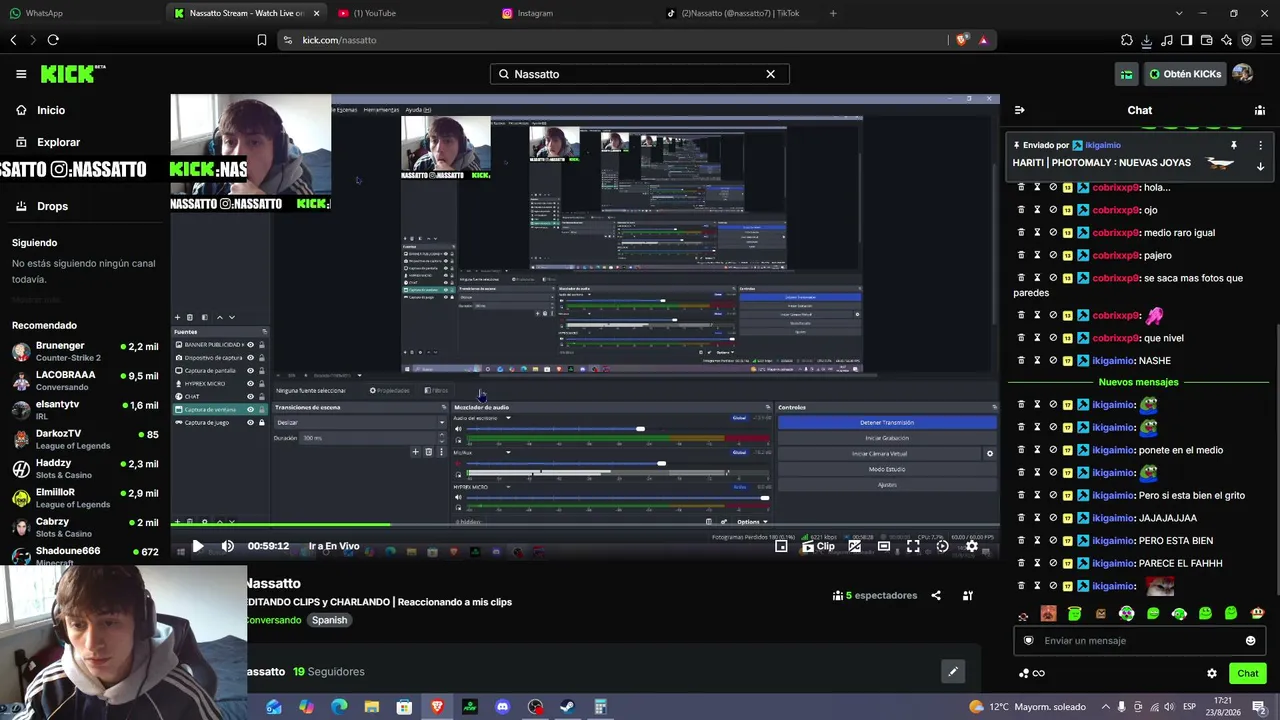Image resolution: width=1280 pixels, height=720 pixels.
Task: Click the "Enviar un mensaje" chat input
Action: pos(1140,641)
